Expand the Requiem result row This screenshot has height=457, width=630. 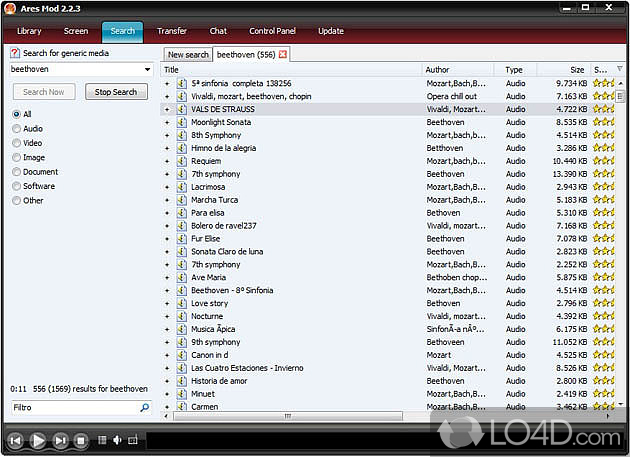point(168,161)
